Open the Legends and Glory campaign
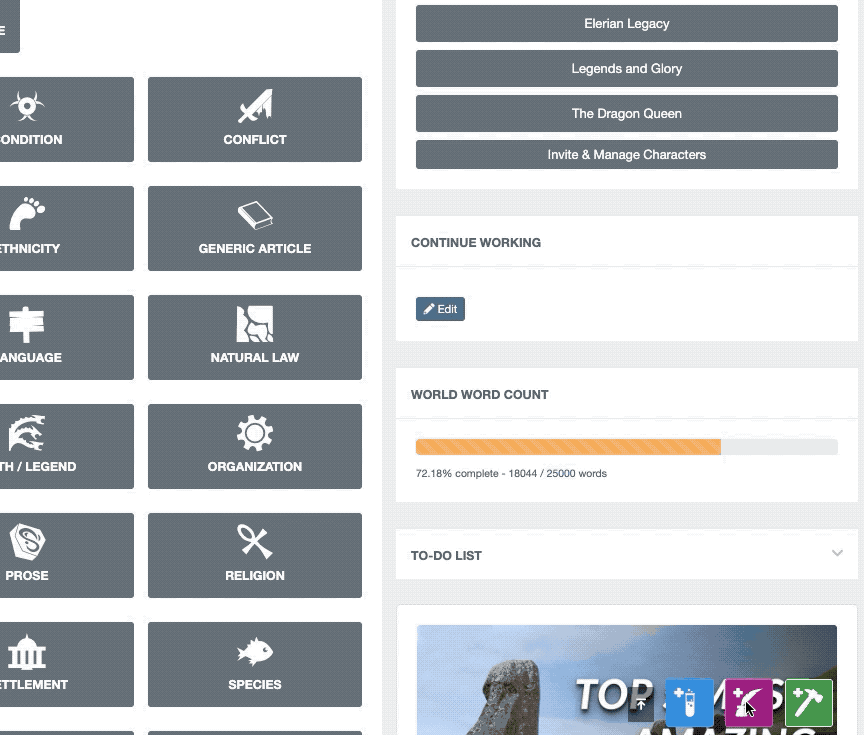Screen dimensions: 864x735 coord(627,69)
